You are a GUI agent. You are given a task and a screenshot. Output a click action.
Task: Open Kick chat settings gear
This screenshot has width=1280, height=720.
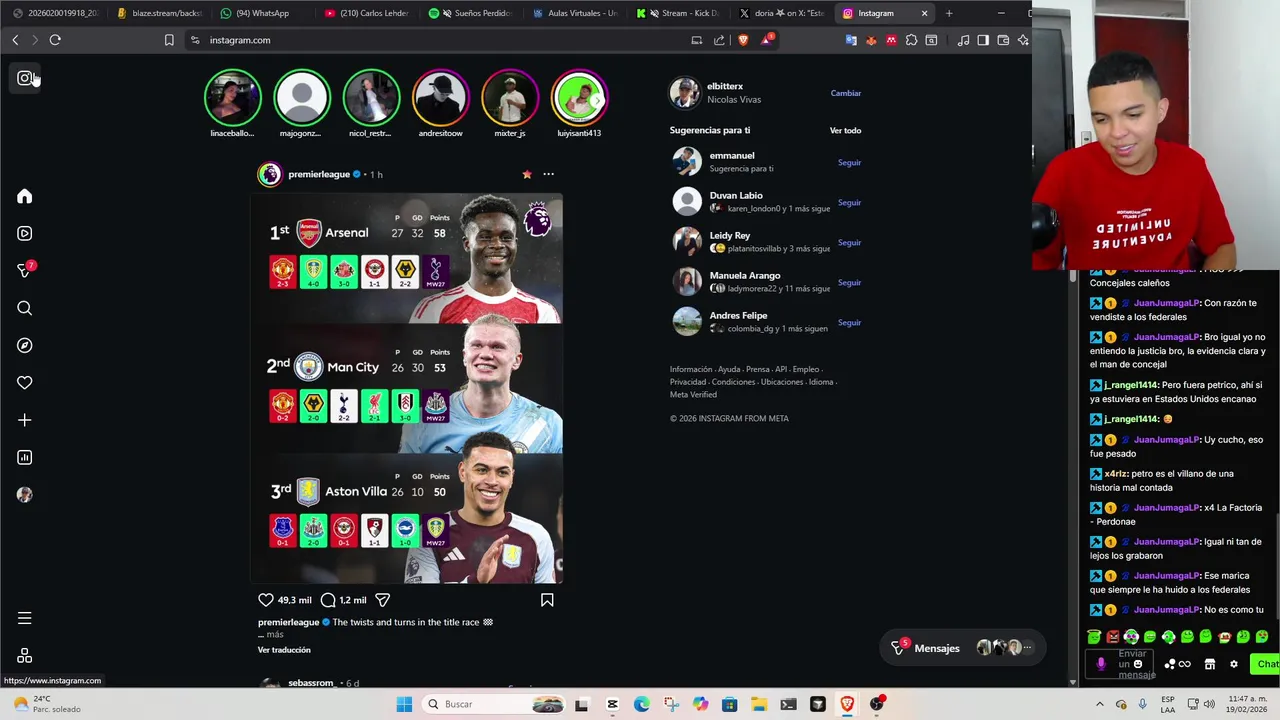pos(1233,664)
